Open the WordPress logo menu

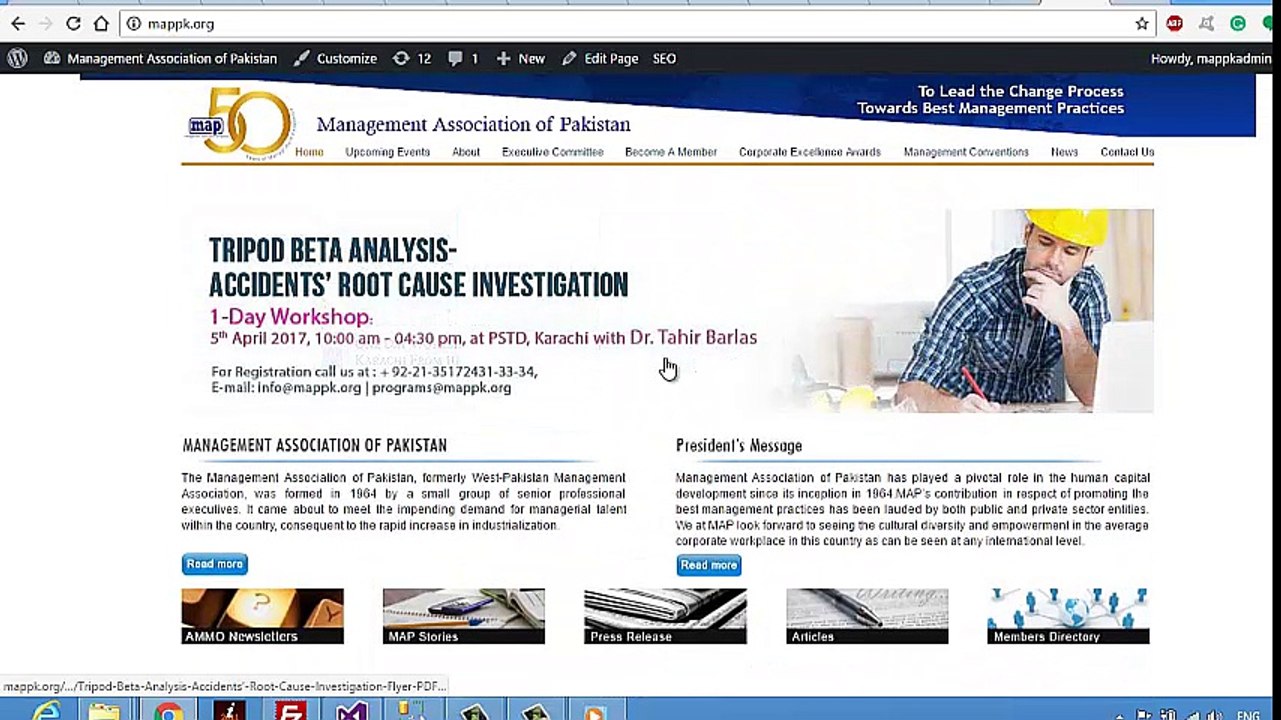tap(17, 58)
